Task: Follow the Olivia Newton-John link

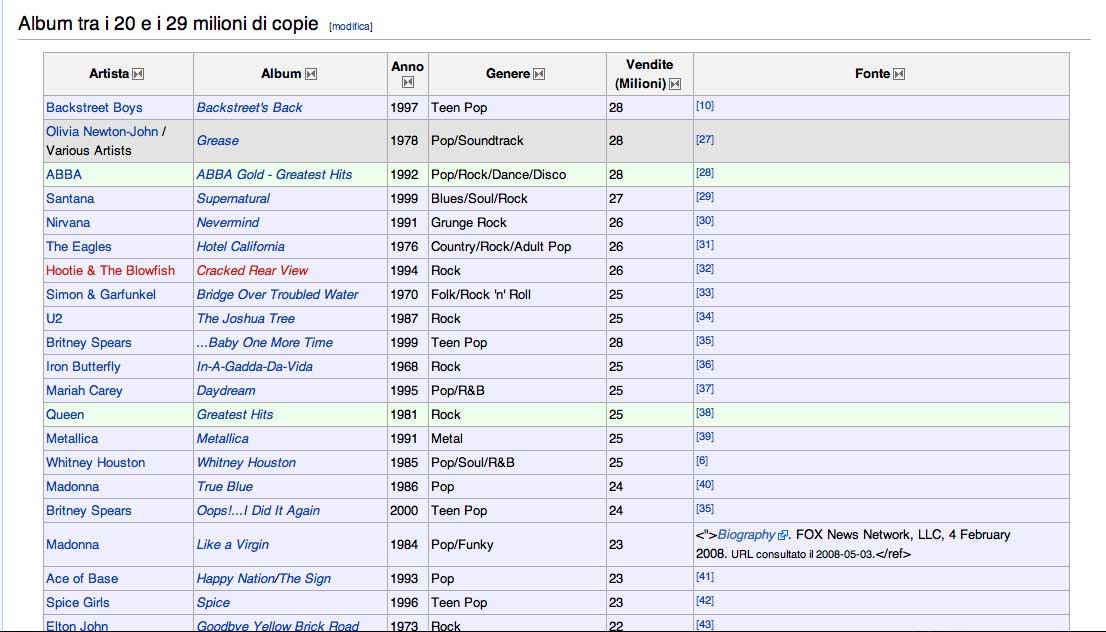Action: 102,131
